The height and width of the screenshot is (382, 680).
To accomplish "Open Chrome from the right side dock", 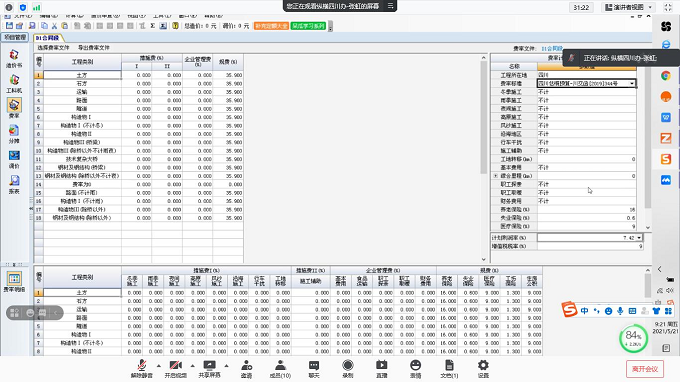I will [x=666, y=76].
